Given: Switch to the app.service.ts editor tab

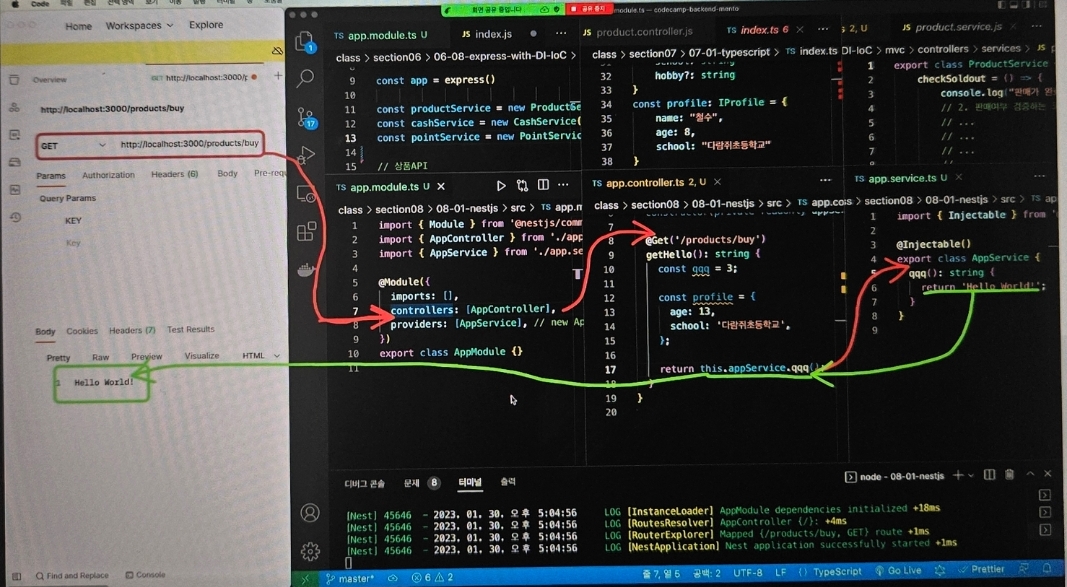Looking at the screenshot, I should click(902, 178).
